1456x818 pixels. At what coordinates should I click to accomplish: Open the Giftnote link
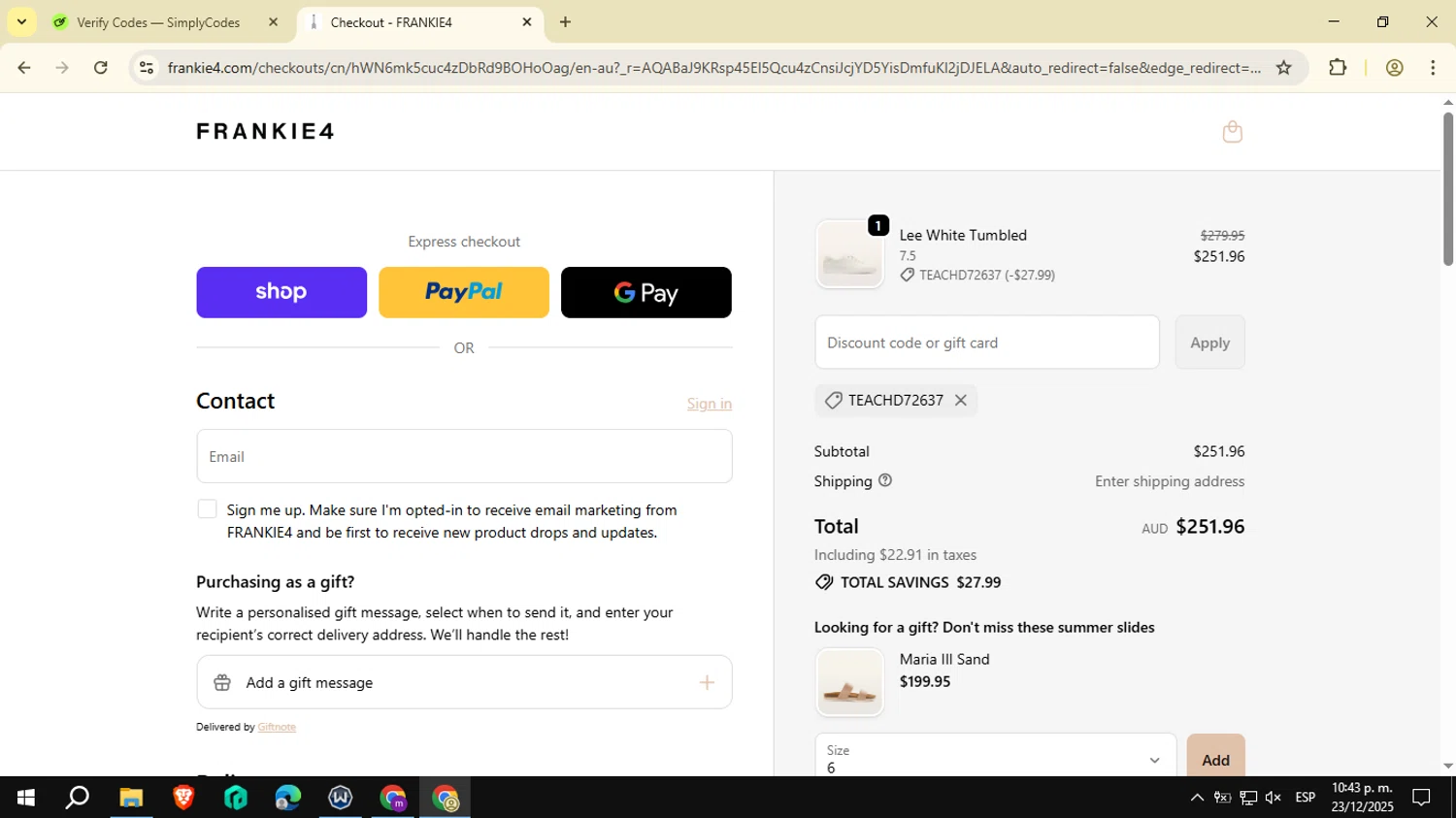coord(277,727)
